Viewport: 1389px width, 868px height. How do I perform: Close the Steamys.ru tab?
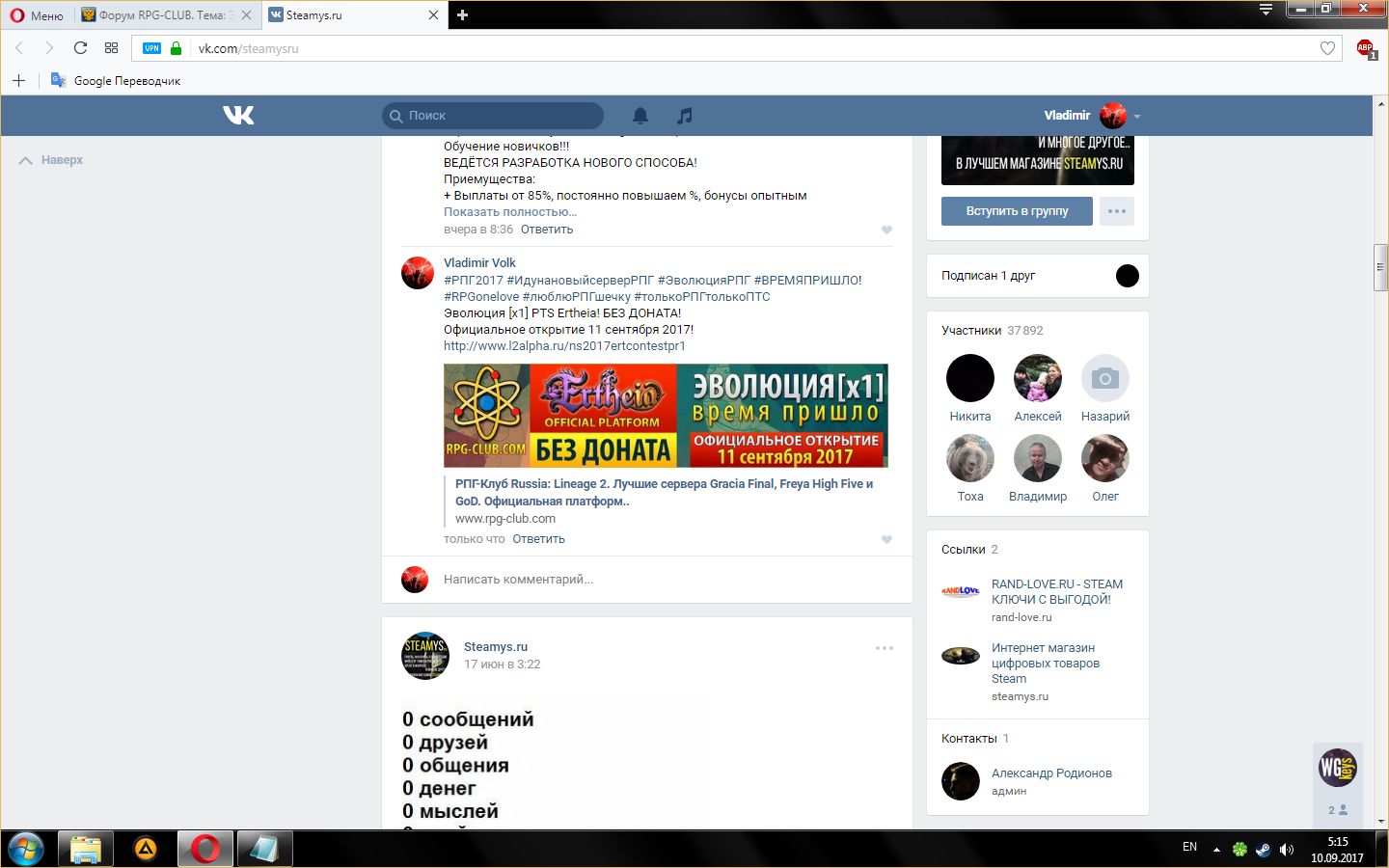(433, 15)
